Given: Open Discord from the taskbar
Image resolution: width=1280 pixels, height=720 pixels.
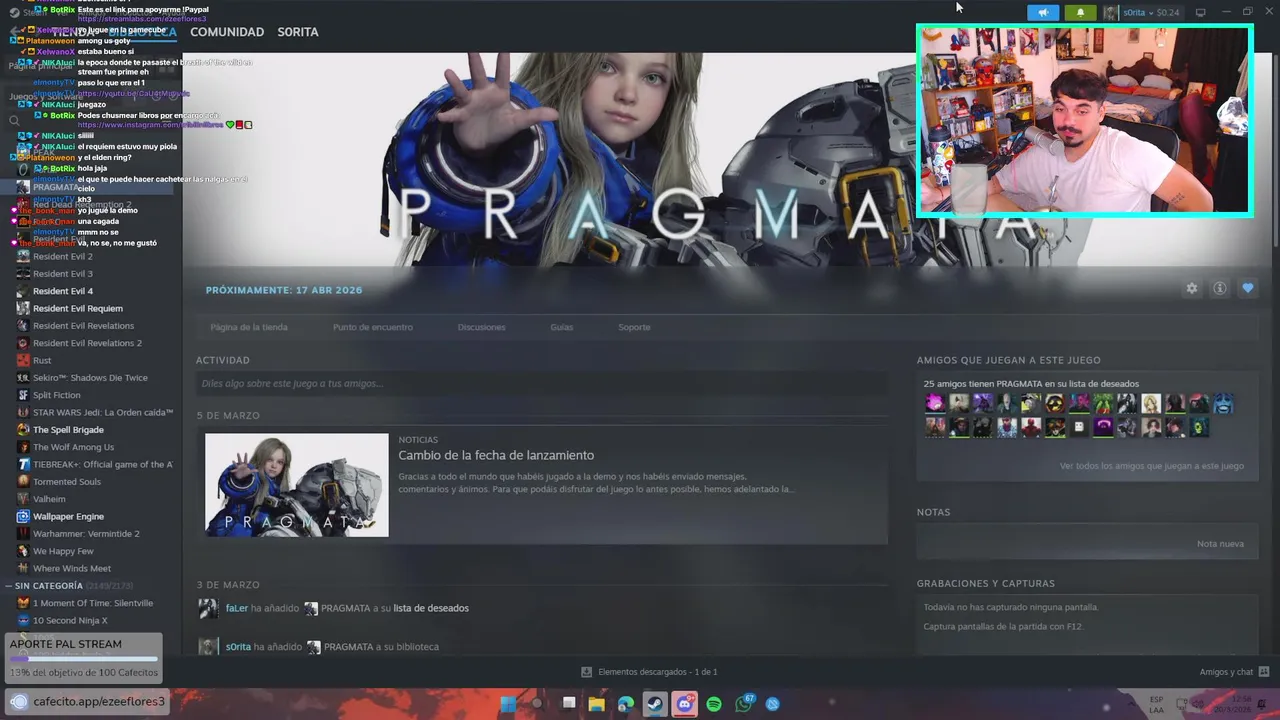Looking at the screenshot, I should tap(685, 704).
